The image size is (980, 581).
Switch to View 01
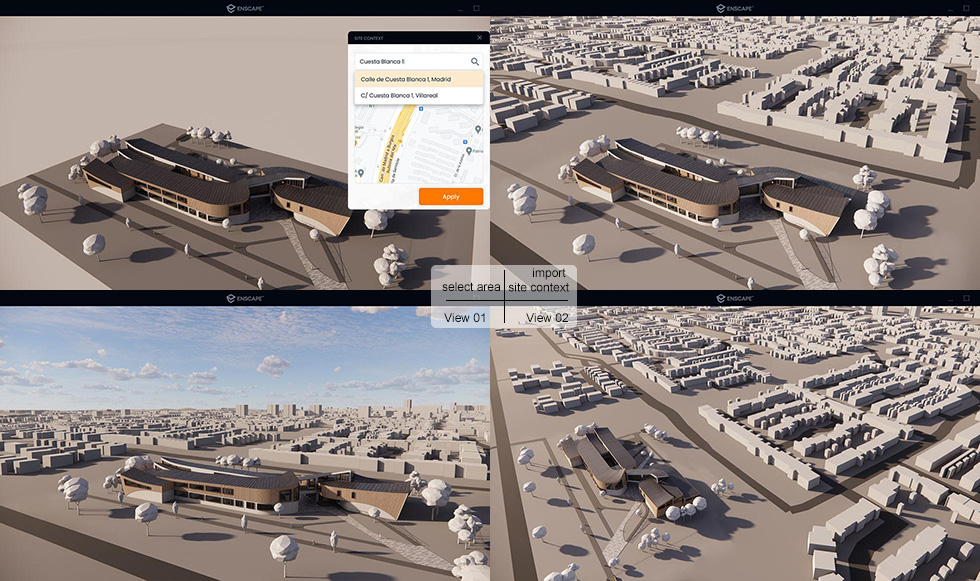(x=466, y=317)
